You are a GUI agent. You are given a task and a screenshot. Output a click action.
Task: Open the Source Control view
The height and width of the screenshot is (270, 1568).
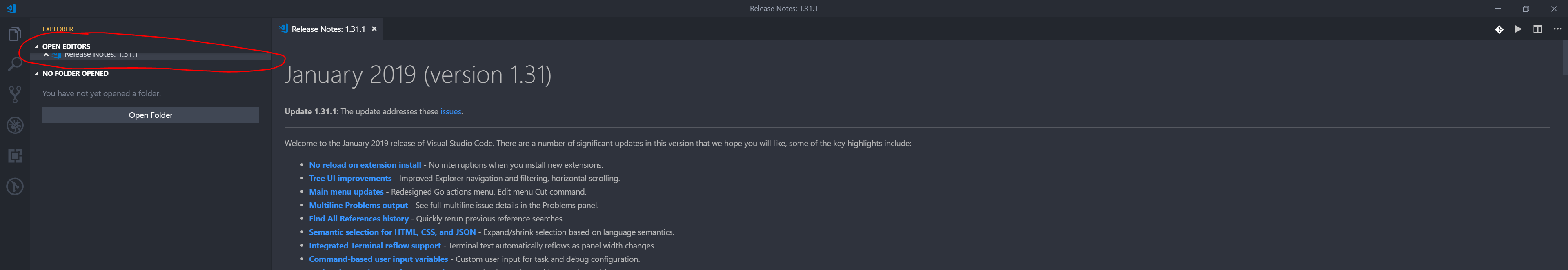[15, 94]
